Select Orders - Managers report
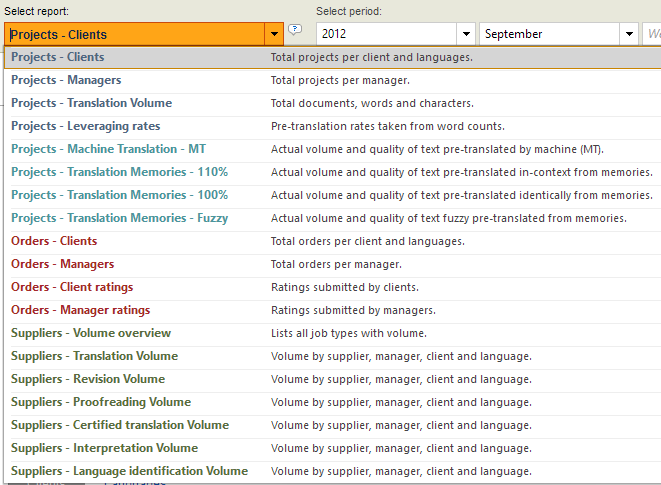 [62, 264]
